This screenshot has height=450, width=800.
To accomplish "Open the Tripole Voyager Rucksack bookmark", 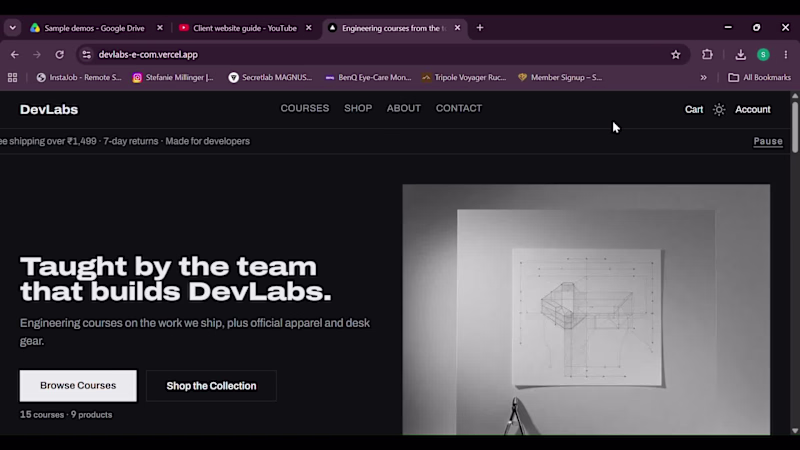I will point(464,78).
